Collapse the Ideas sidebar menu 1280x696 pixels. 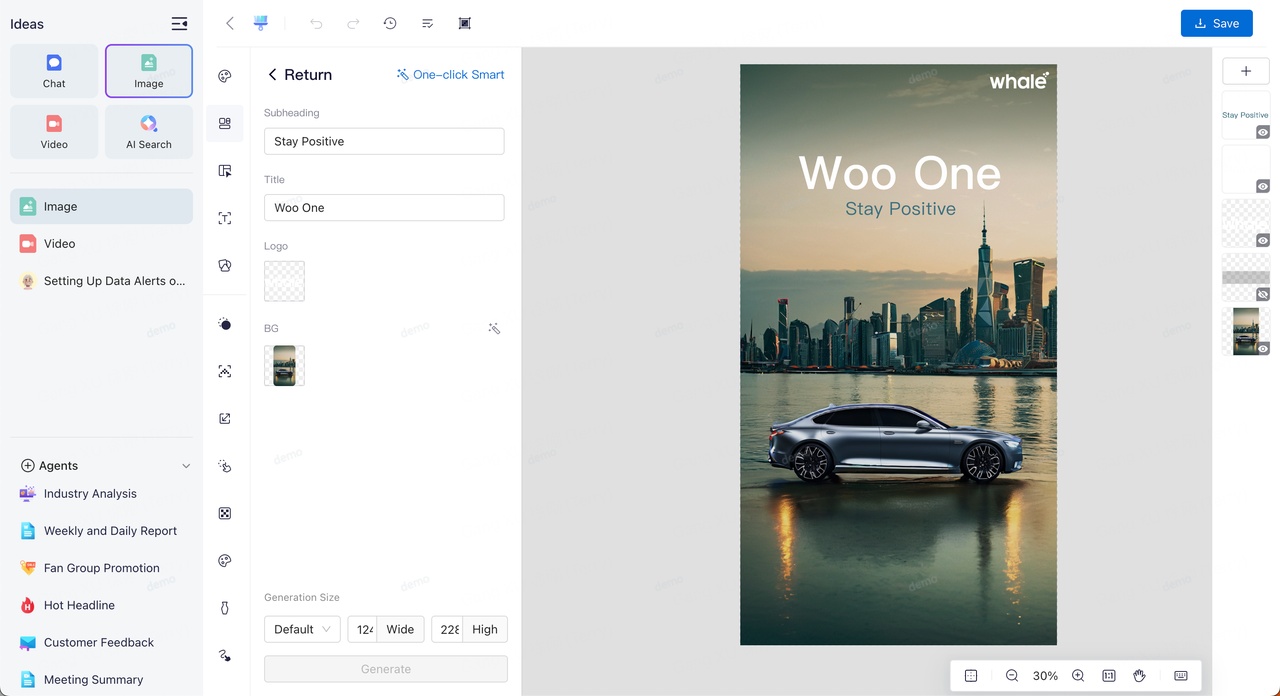click(179, 24)
